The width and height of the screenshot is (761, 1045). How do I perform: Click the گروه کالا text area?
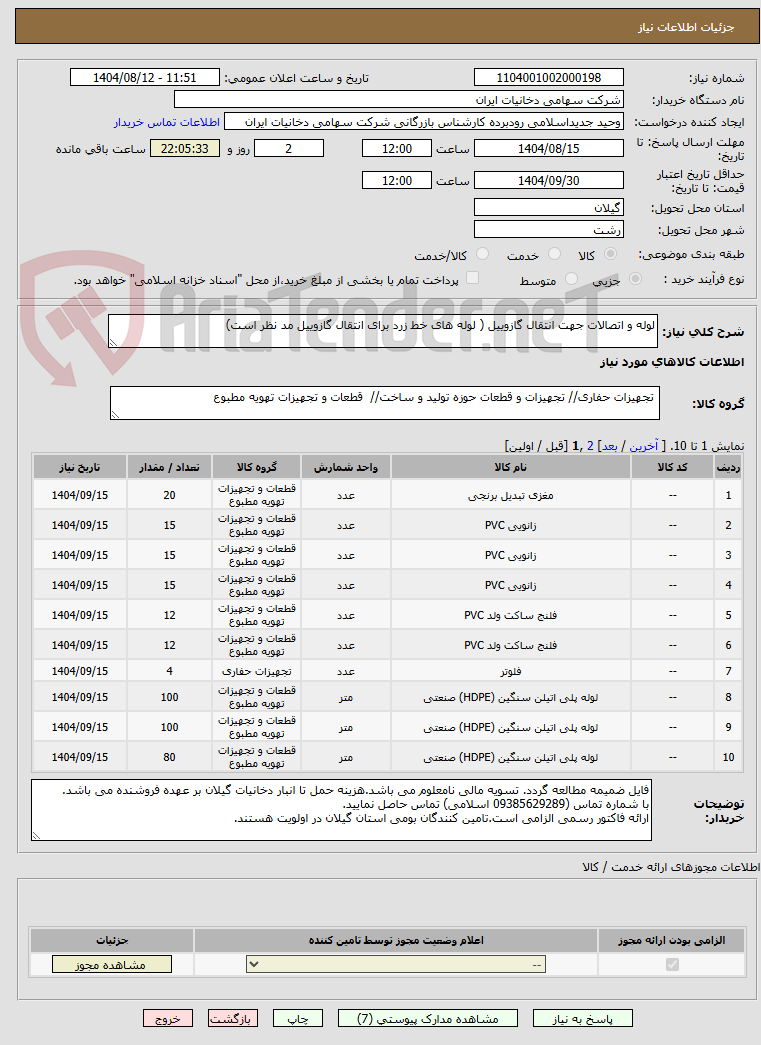[x=384, y=403]
